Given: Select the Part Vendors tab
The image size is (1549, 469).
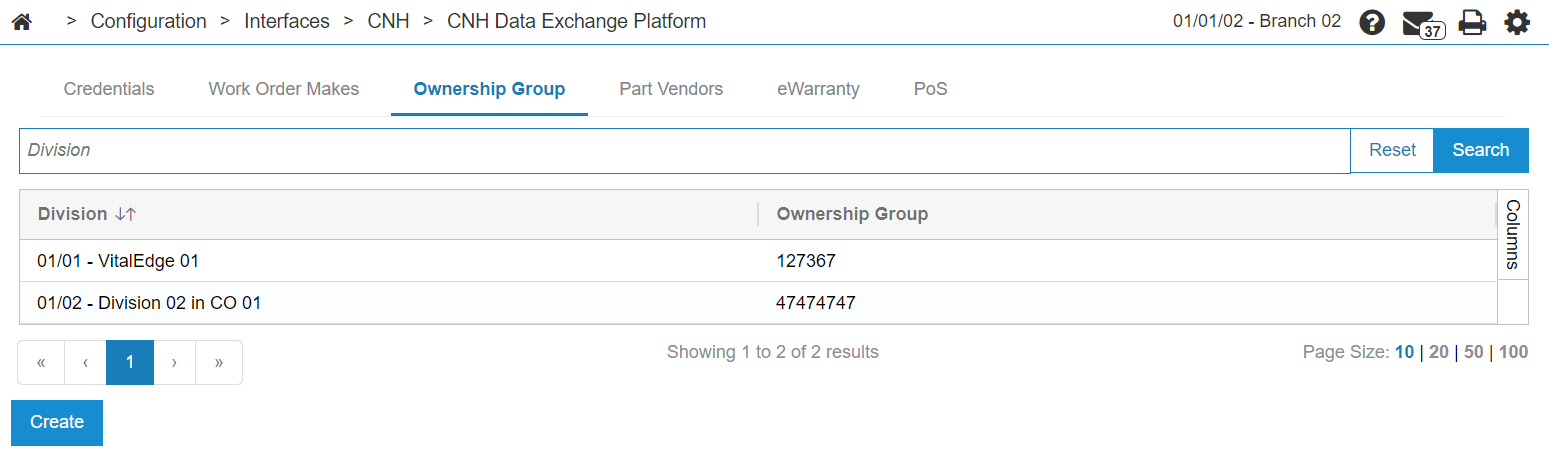Looking at the screenshot, I should tap(671, 89).
